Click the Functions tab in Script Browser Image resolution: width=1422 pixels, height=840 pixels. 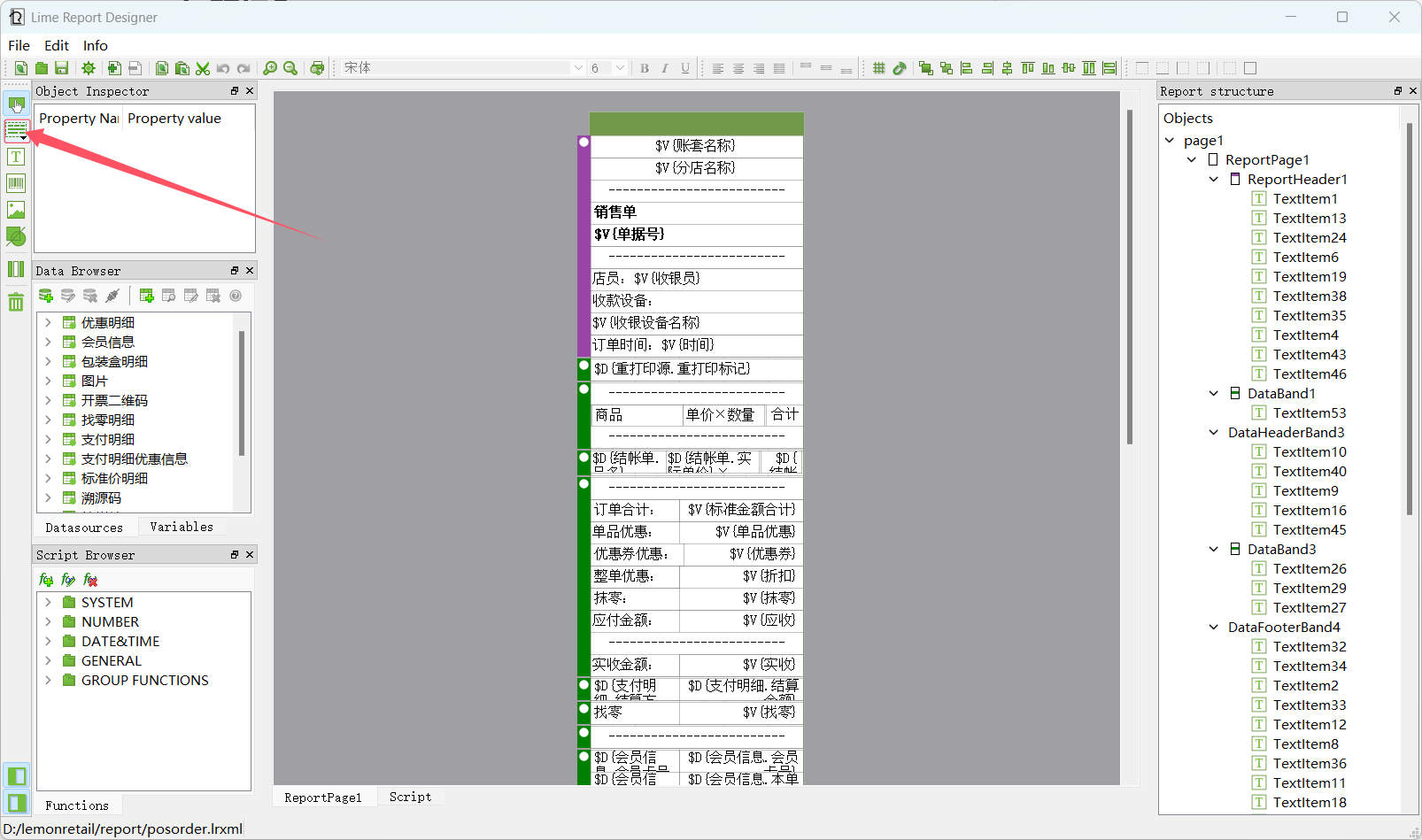(77, 805)
